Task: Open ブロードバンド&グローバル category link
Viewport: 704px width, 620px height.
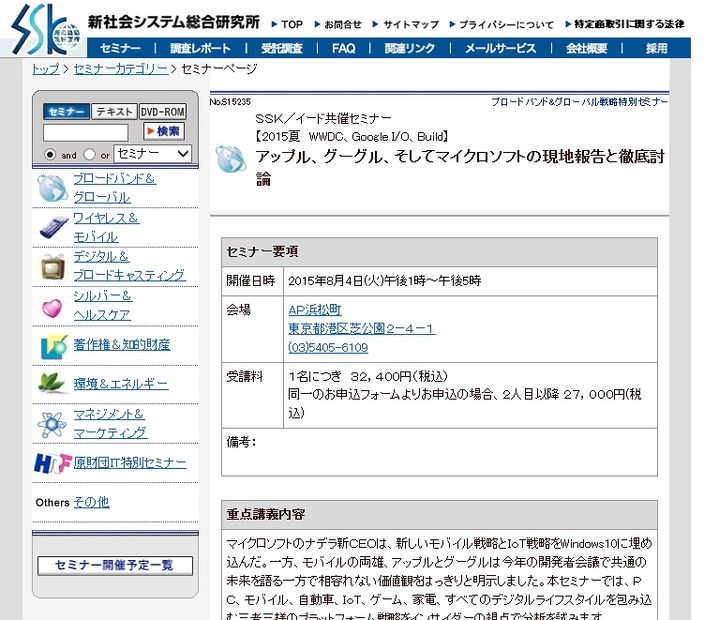Action: tap(114, 188)
